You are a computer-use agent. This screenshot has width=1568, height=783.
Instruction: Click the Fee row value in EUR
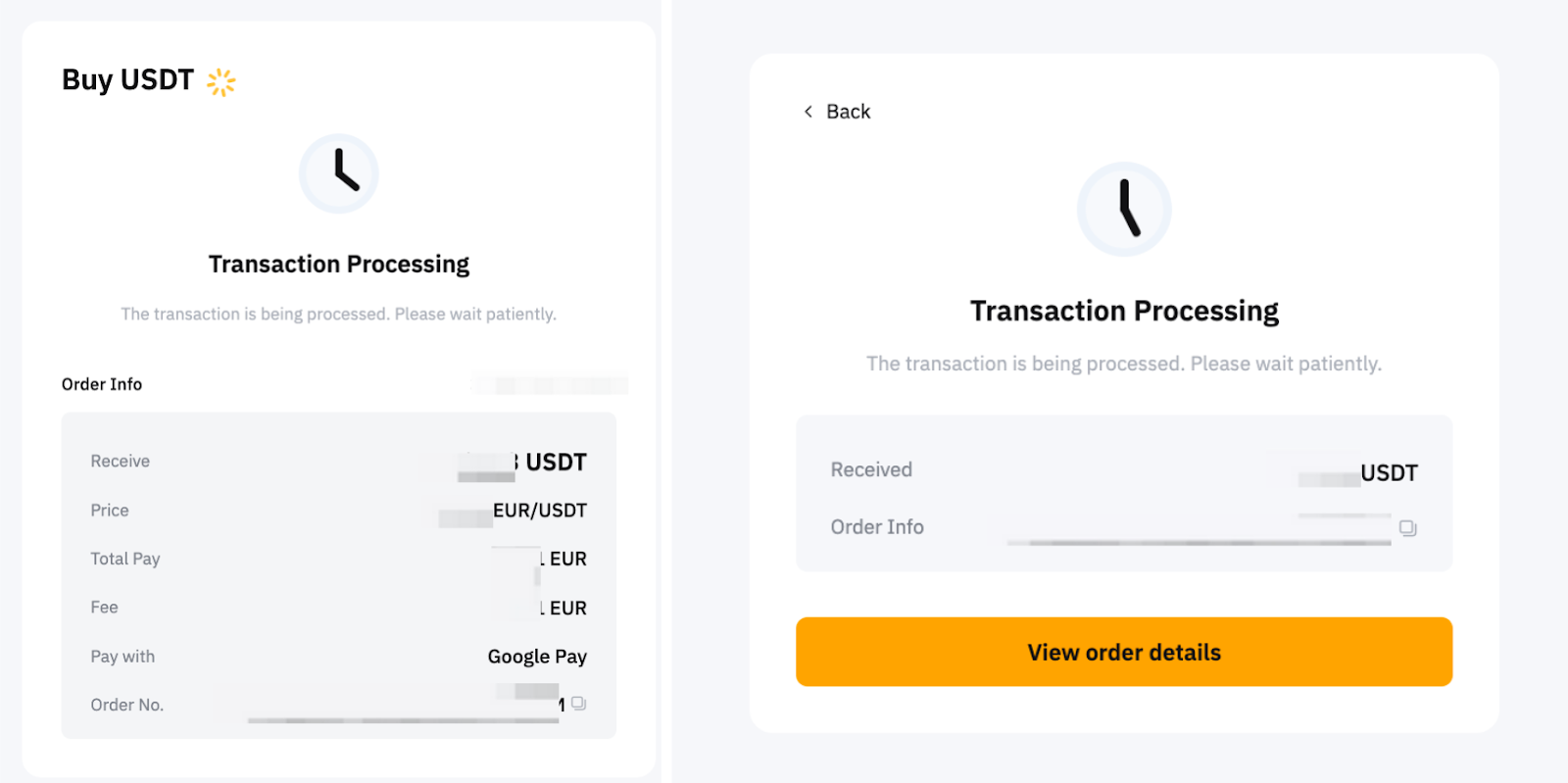[x=559, y=608]
